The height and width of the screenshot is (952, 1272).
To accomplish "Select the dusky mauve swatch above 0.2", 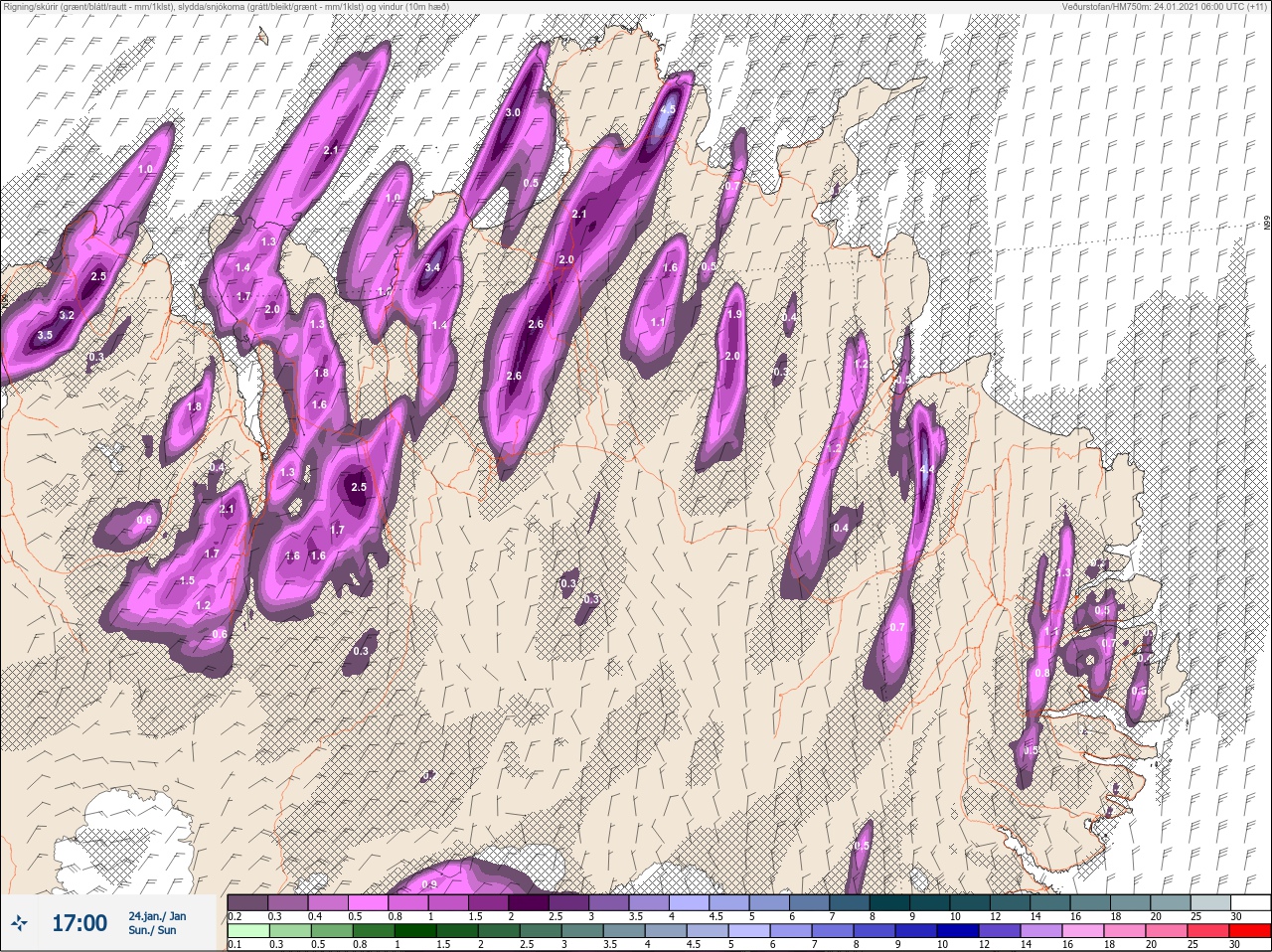I will pyautogui.click(x=248, y=902).
